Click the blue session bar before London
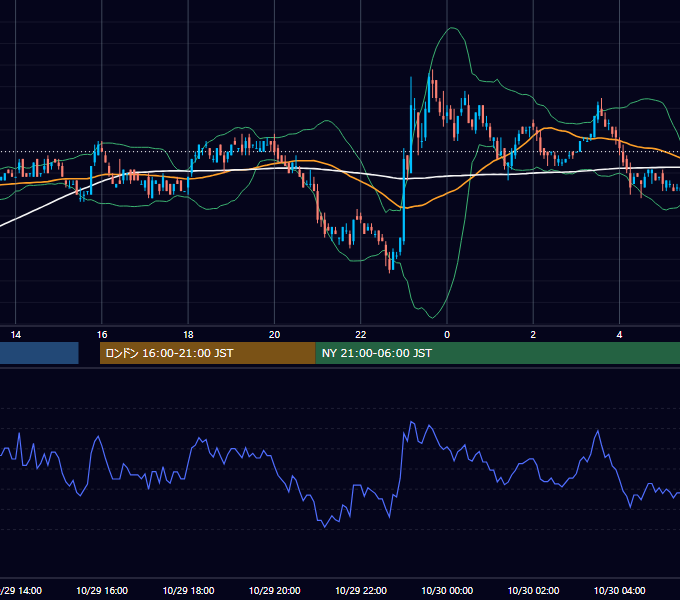This screenshot has height=600, width=680. point(39,353)
